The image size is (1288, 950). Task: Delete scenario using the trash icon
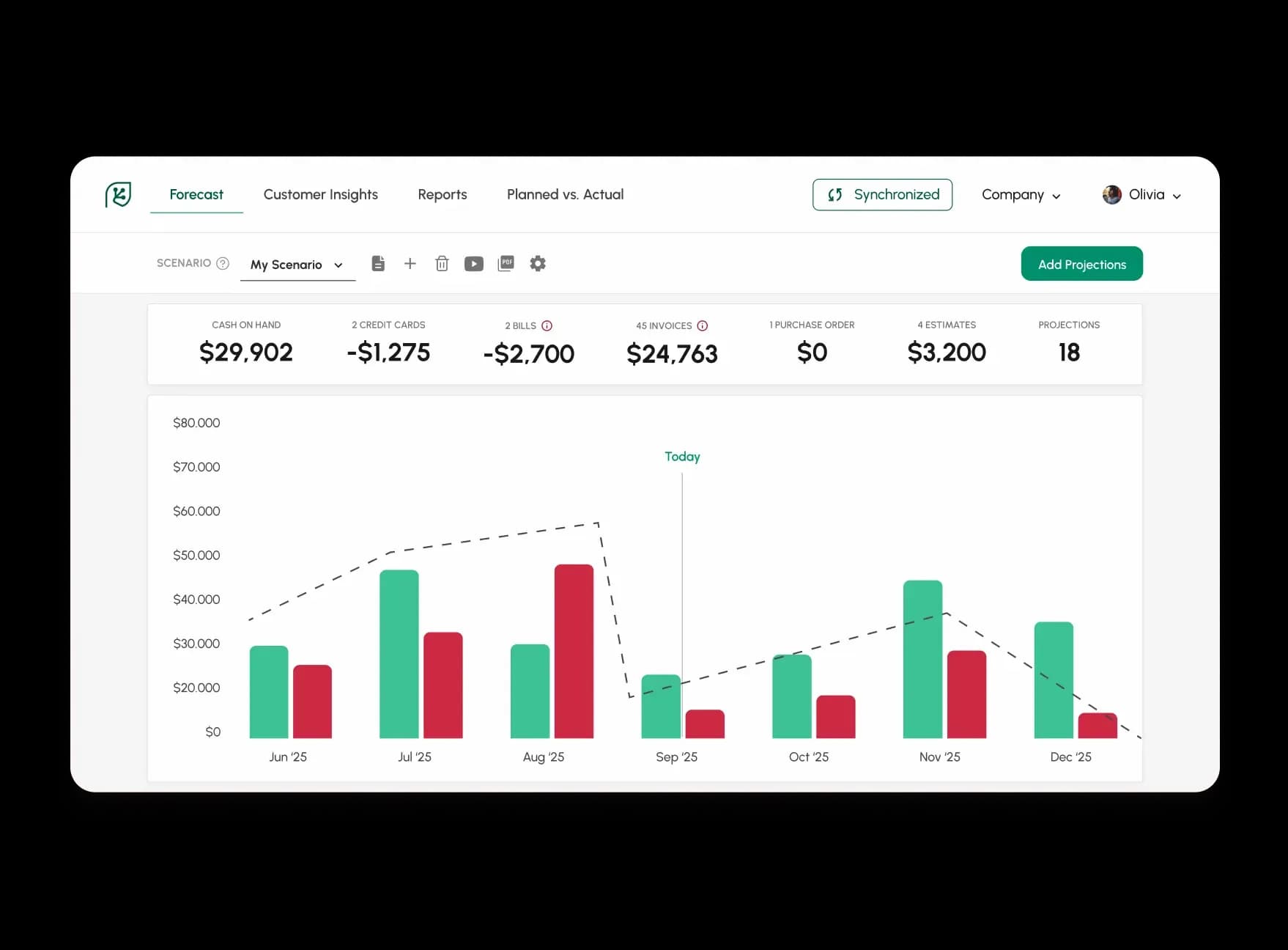tap(442, 264)
